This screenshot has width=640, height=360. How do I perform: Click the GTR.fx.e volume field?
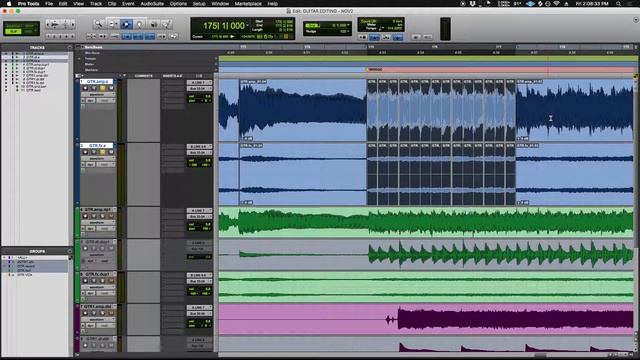pos(199,160)
